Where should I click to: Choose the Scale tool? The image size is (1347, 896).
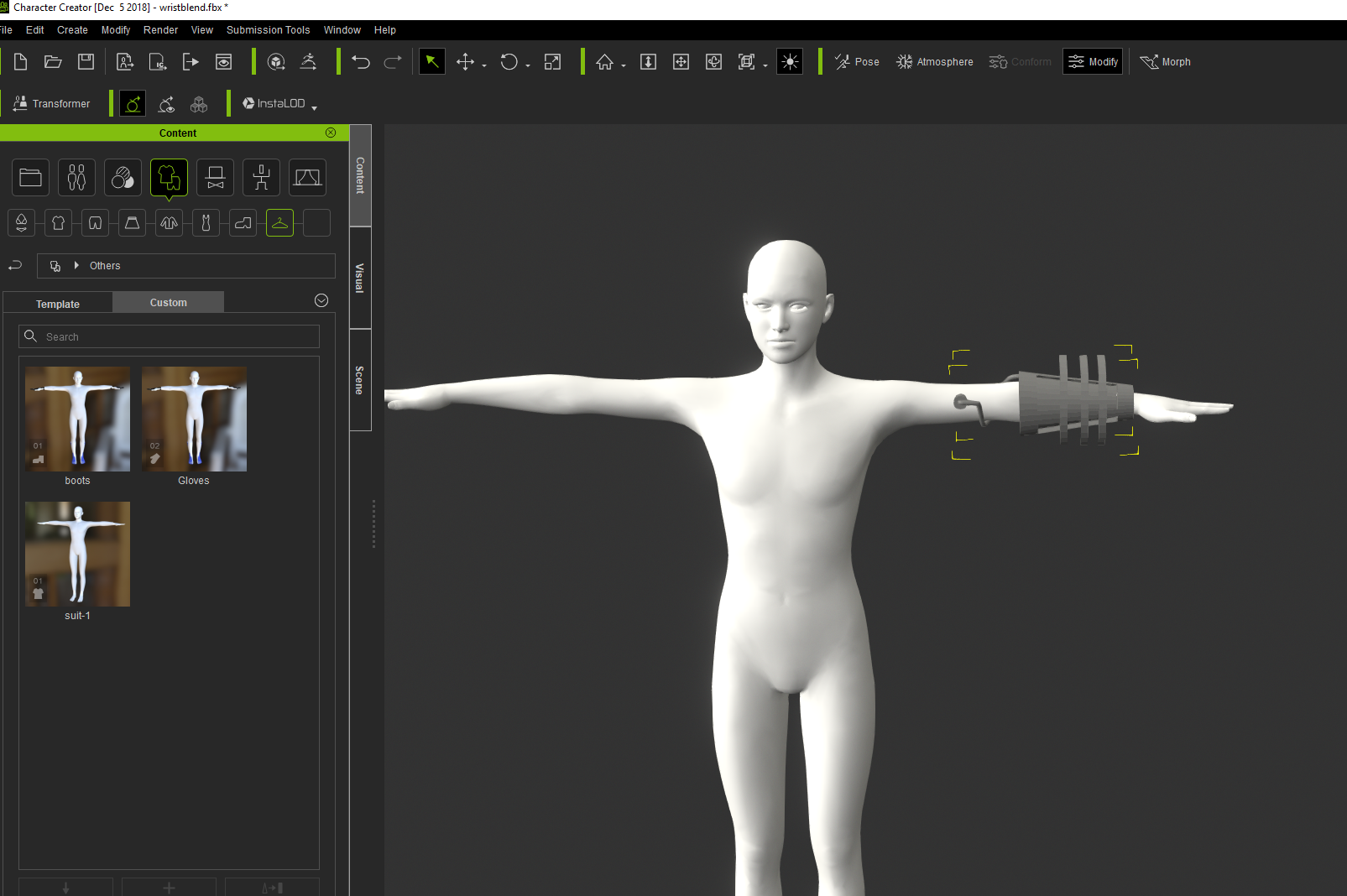click(x=552, y=61)
